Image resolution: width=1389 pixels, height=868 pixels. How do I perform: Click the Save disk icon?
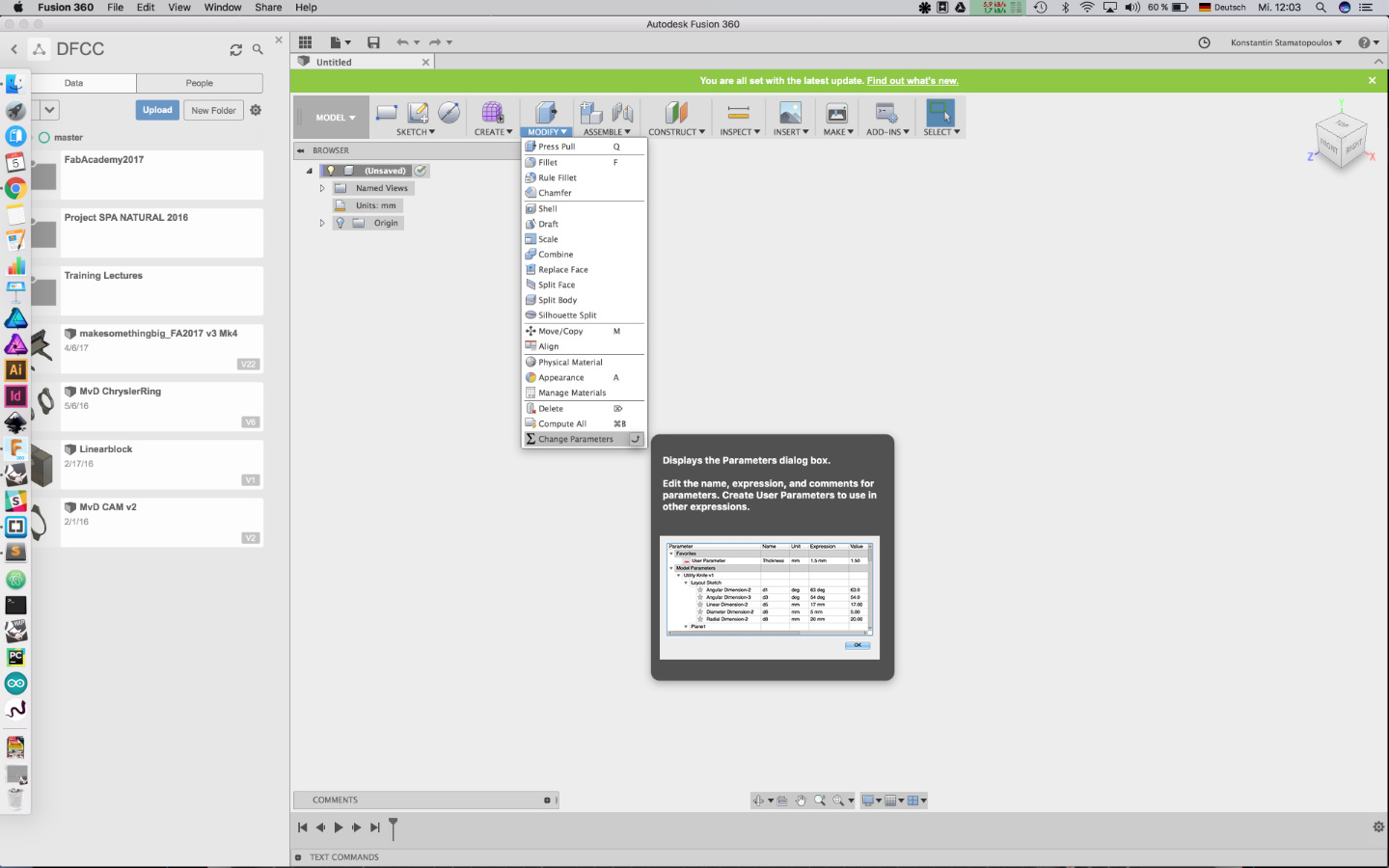point(373,42)
